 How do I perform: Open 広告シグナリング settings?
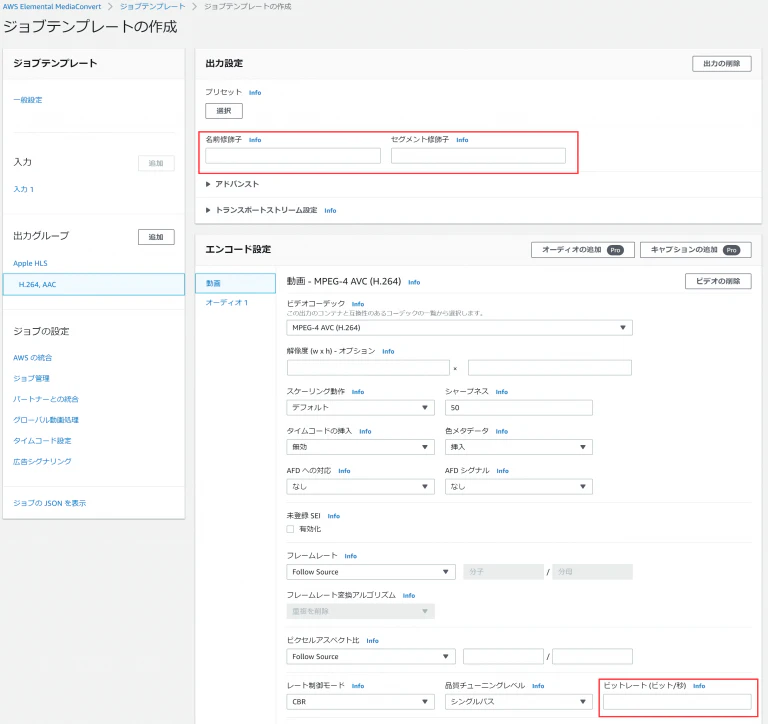tap(42, 461)
